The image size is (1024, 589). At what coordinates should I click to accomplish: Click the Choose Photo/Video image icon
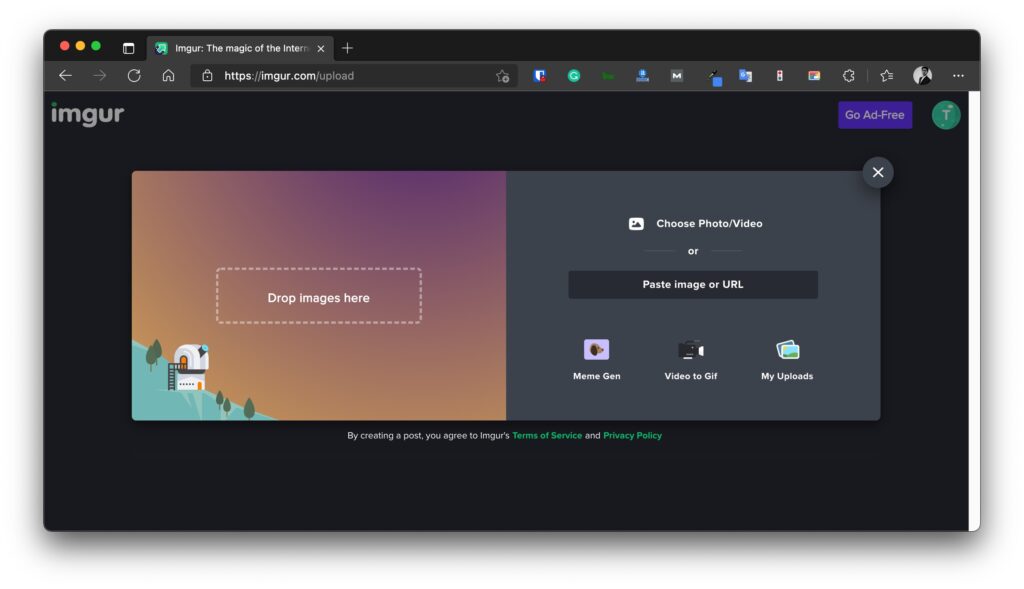coord(637,223)
